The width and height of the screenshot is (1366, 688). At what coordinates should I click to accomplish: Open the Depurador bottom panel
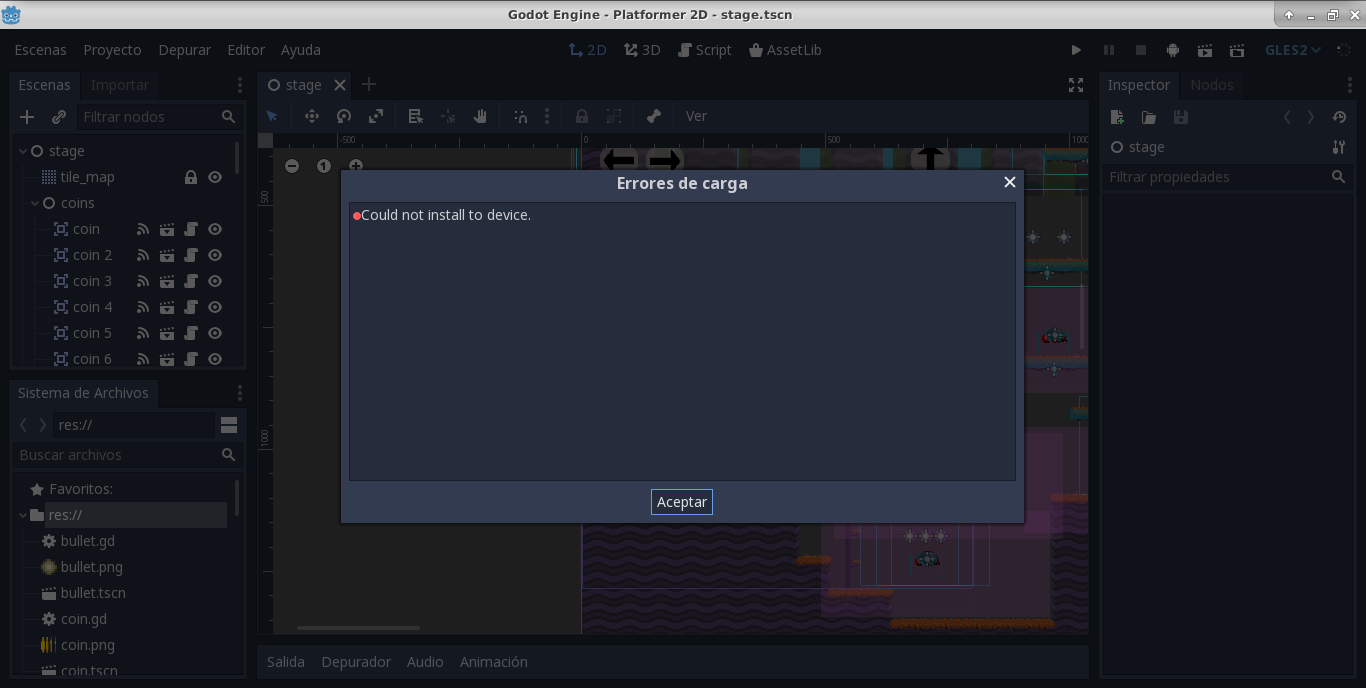[355, 661]
